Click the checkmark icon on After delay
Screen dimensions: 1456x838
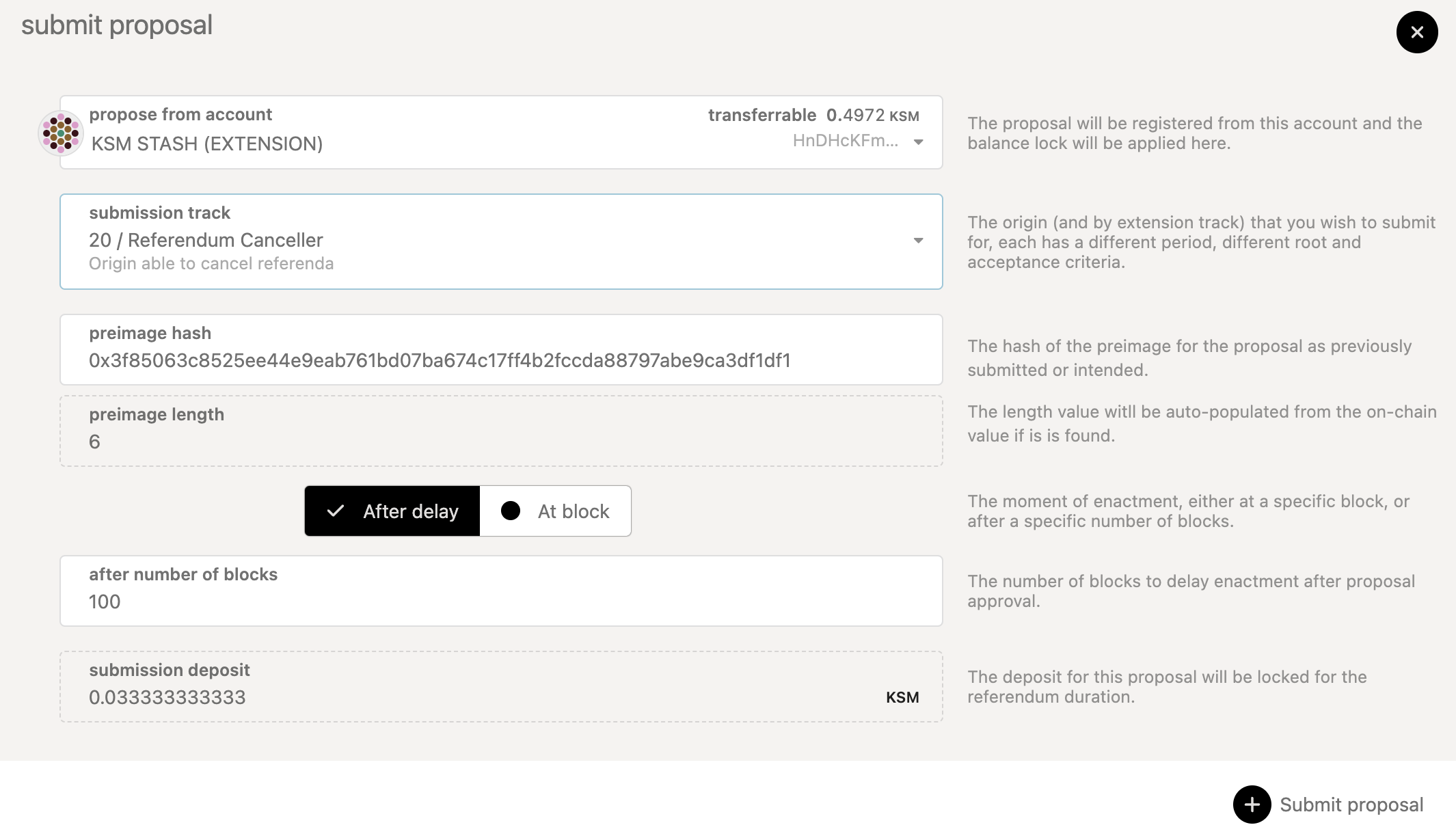[x=335, y=511]
